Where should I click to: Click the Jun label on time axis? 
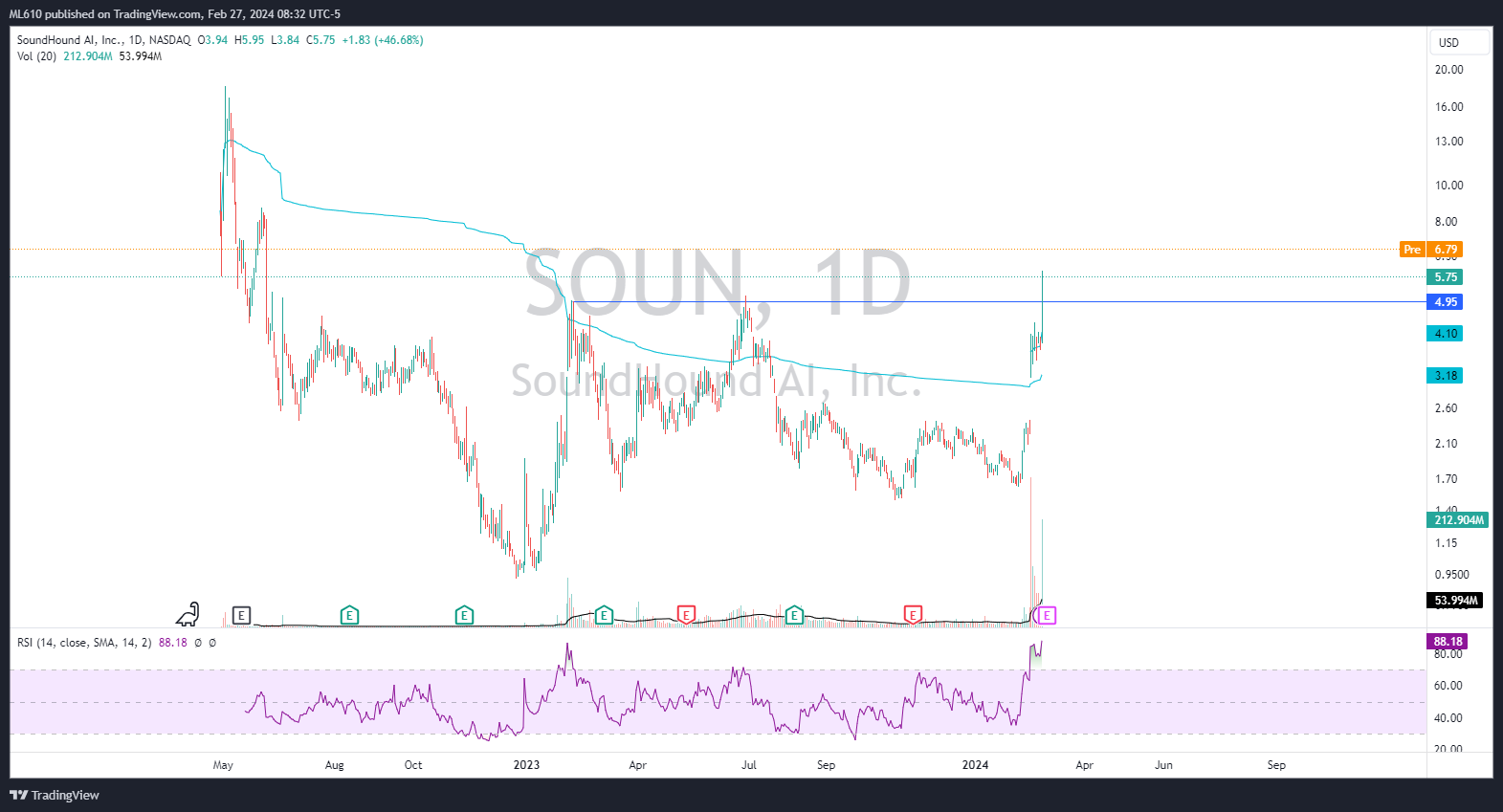(x=1163, y=765)
